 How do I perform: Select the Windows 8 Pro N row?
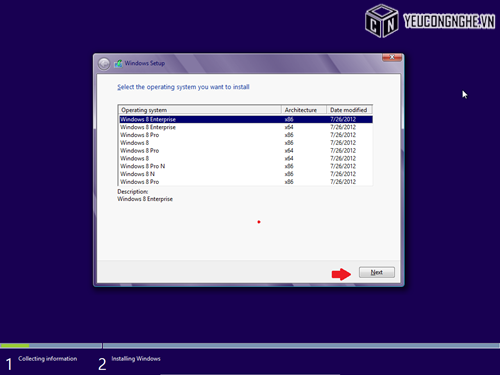tap(246, 166)
